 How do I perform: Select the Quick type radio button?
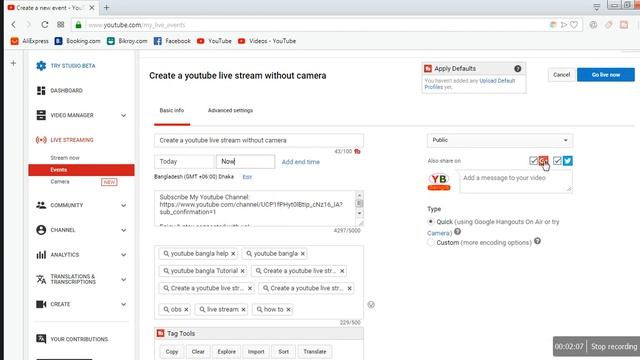tap(431, 222)
